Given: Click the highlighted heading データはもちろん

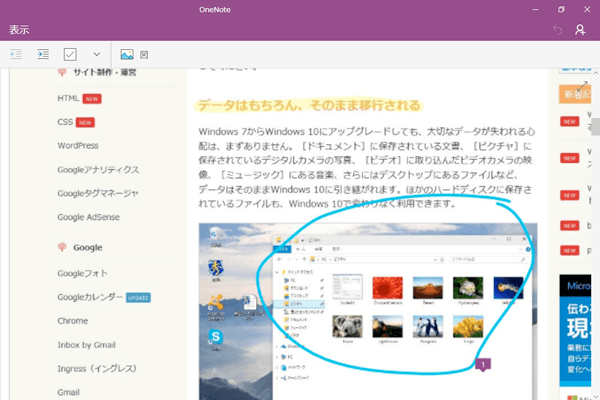Looking at the screenshot, I should [309, 105].
